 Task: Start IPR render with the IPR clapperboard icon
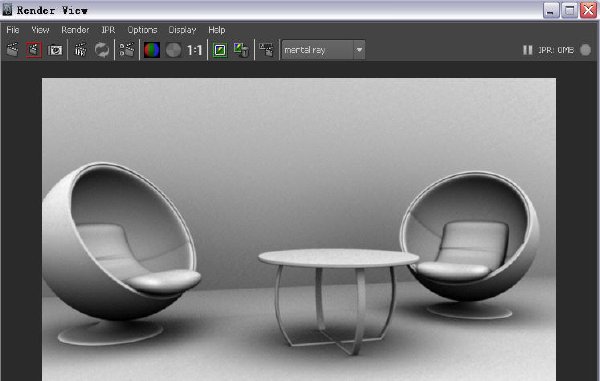(x=80, y=50)
